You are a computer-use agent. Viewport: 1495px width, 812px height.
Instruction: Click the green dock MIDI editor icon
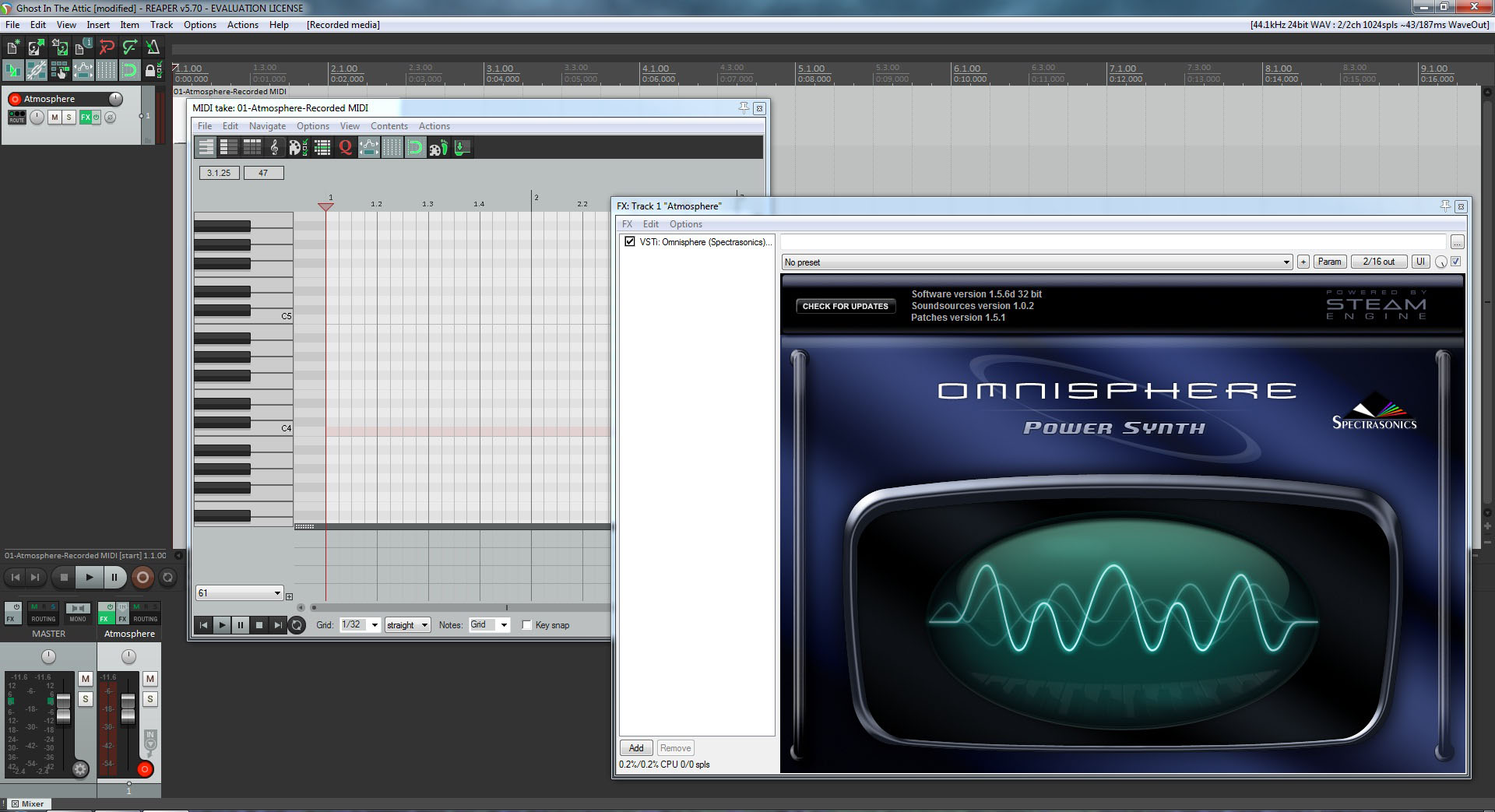(462, 147)
